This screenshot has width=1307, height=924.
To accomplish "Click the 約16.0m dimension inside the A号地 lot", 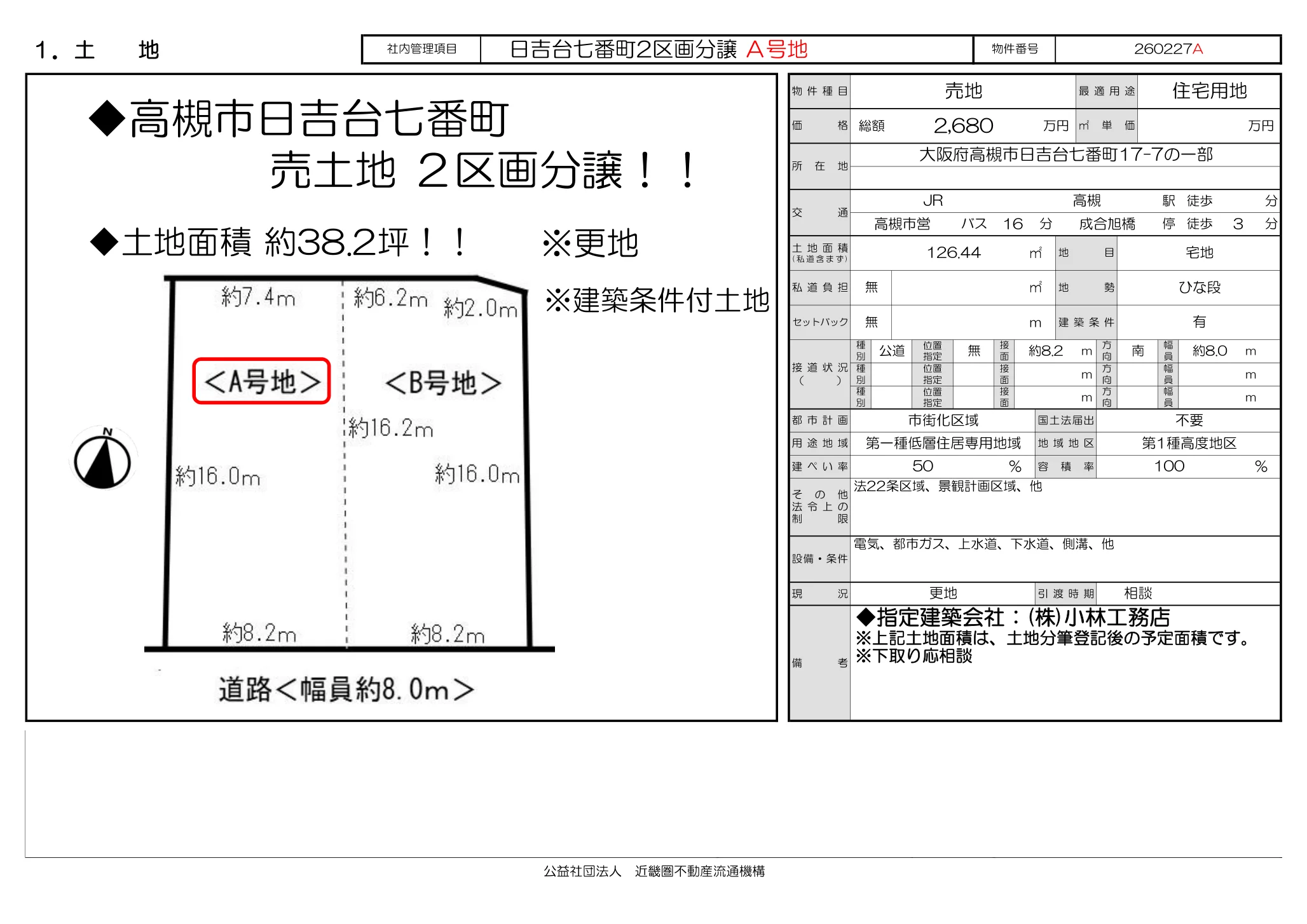I will pyautogui.click(x=217, y=476).
